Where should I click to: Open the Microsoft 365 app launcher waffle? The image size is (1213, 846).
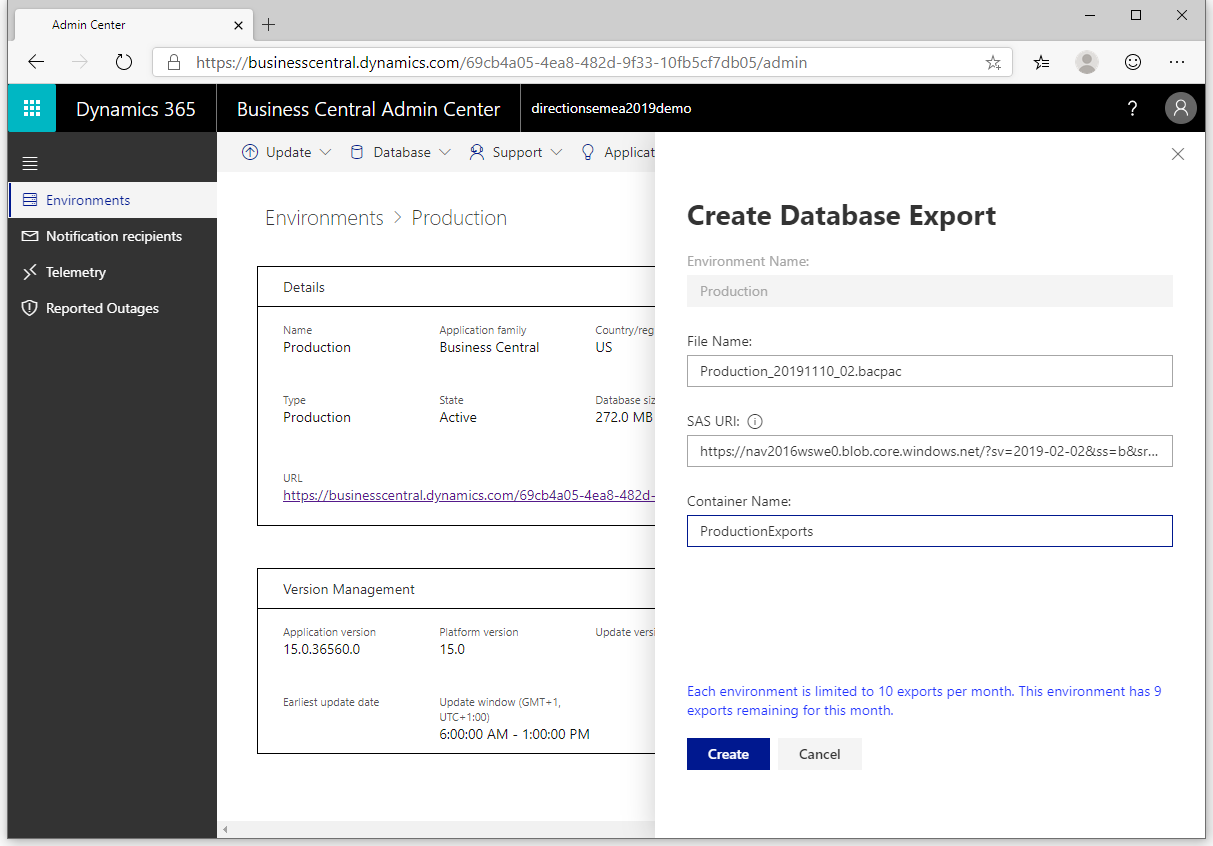coord(31,107)
